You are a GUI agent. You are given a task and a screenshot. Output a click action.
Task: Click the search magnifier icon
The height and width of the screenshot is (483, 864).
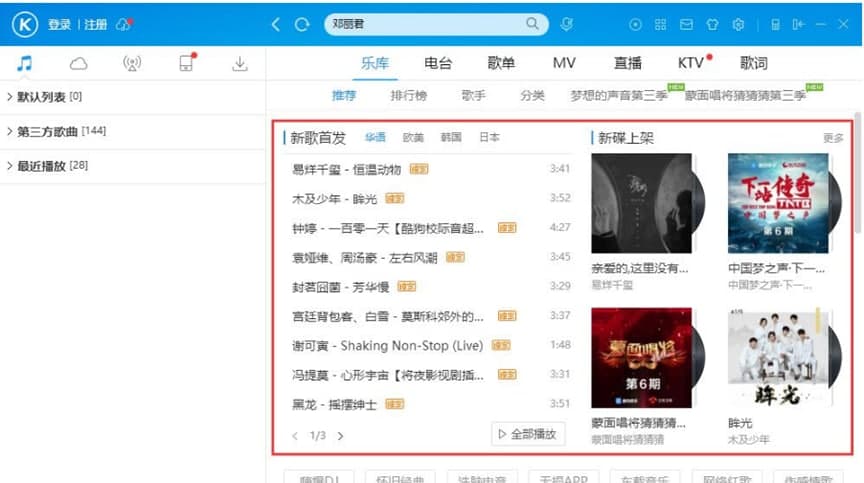tap(533, 24)
